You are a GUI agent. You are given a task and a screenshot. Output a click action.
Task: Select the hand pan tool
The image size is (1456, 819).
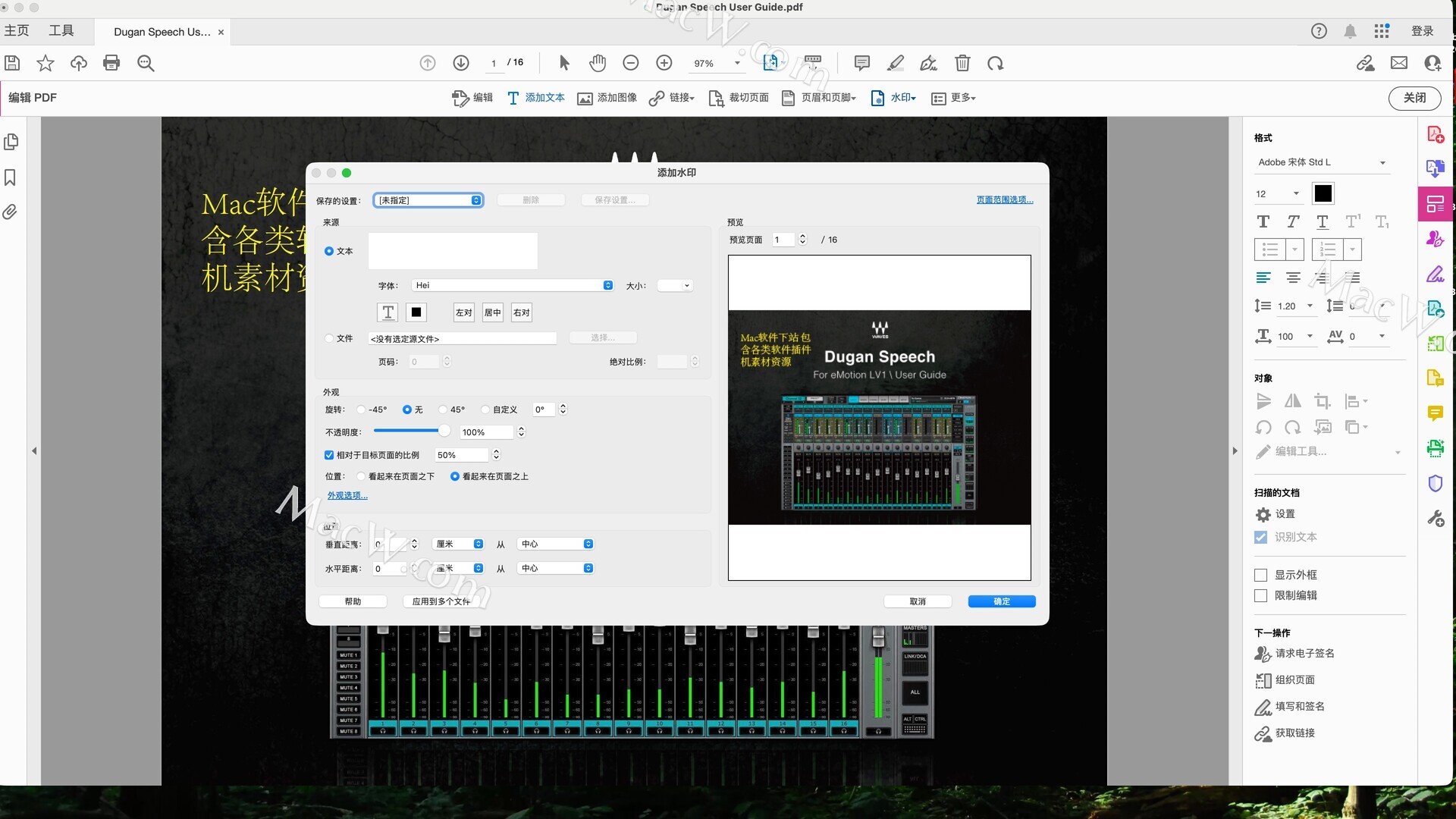tap(598, 63)
